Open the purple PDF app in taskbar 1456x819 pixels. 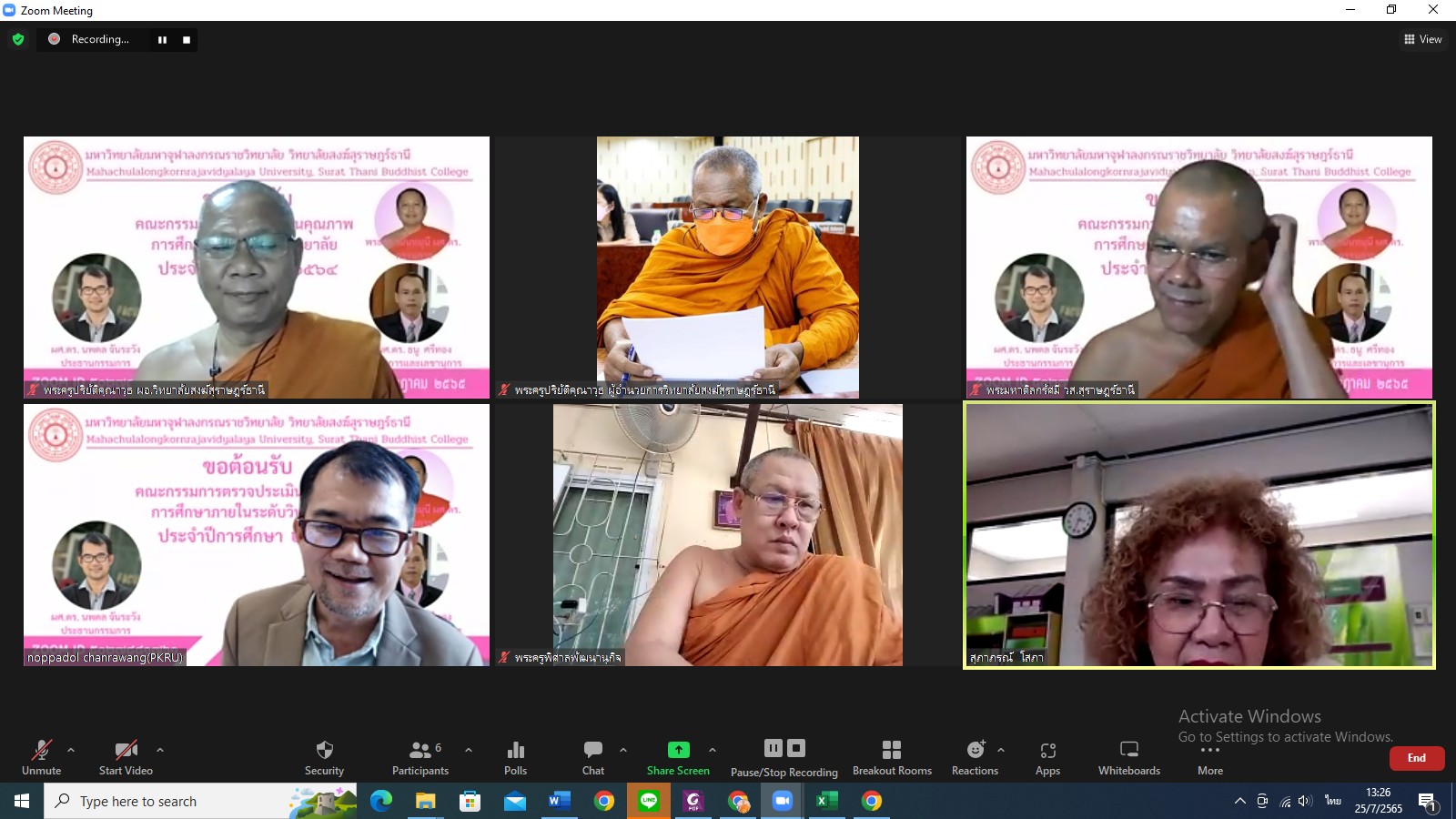[x=693, y=801]
